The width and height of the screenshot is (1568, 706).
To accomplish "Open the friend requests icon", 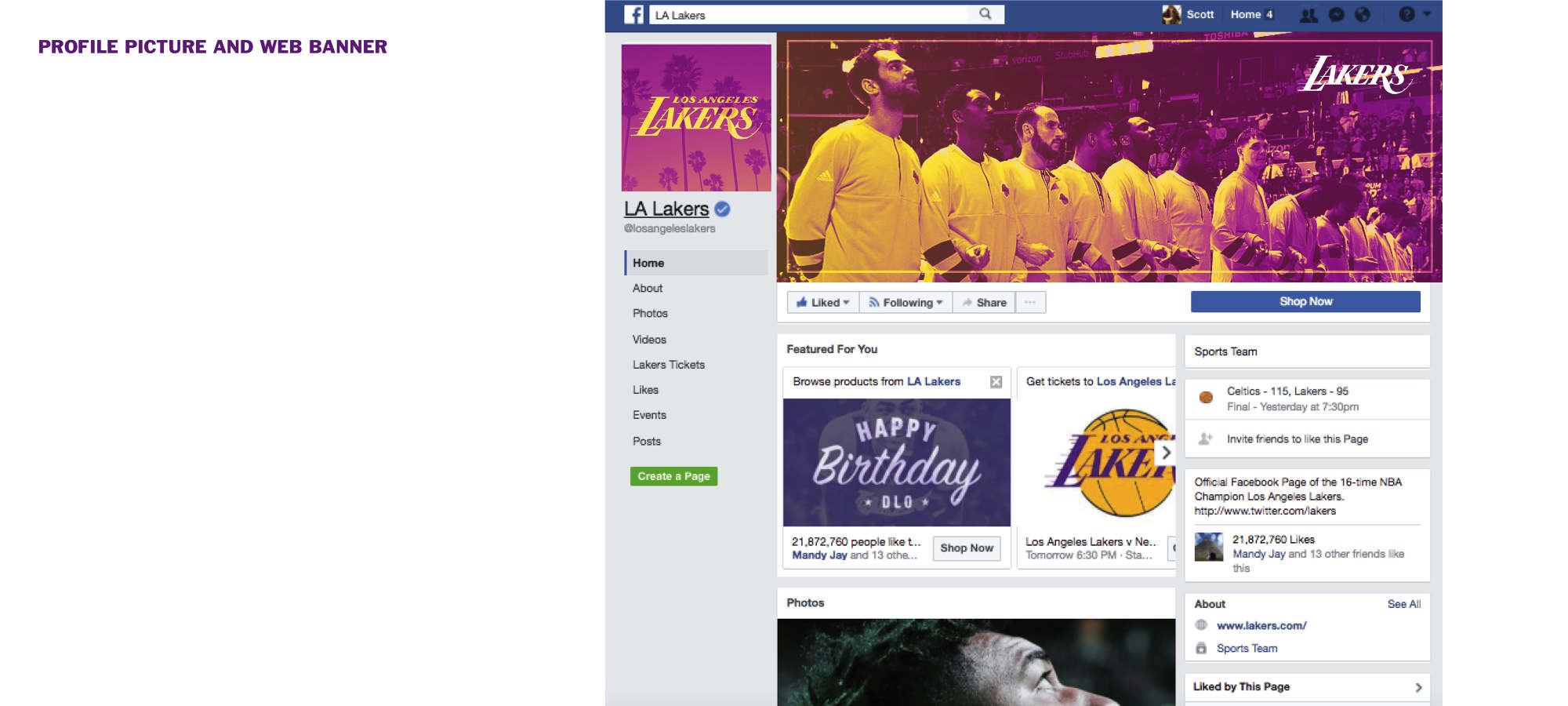I will point(1308,14).
